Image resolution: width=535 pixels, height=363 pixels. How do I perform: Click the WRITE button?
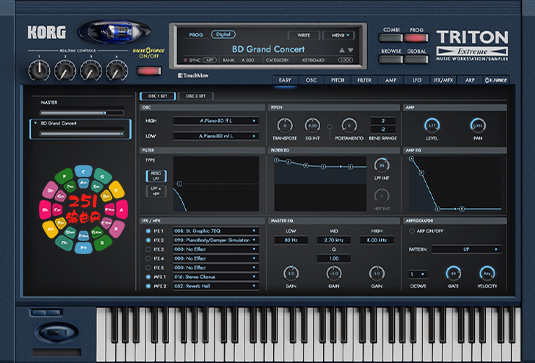point(304,35)
